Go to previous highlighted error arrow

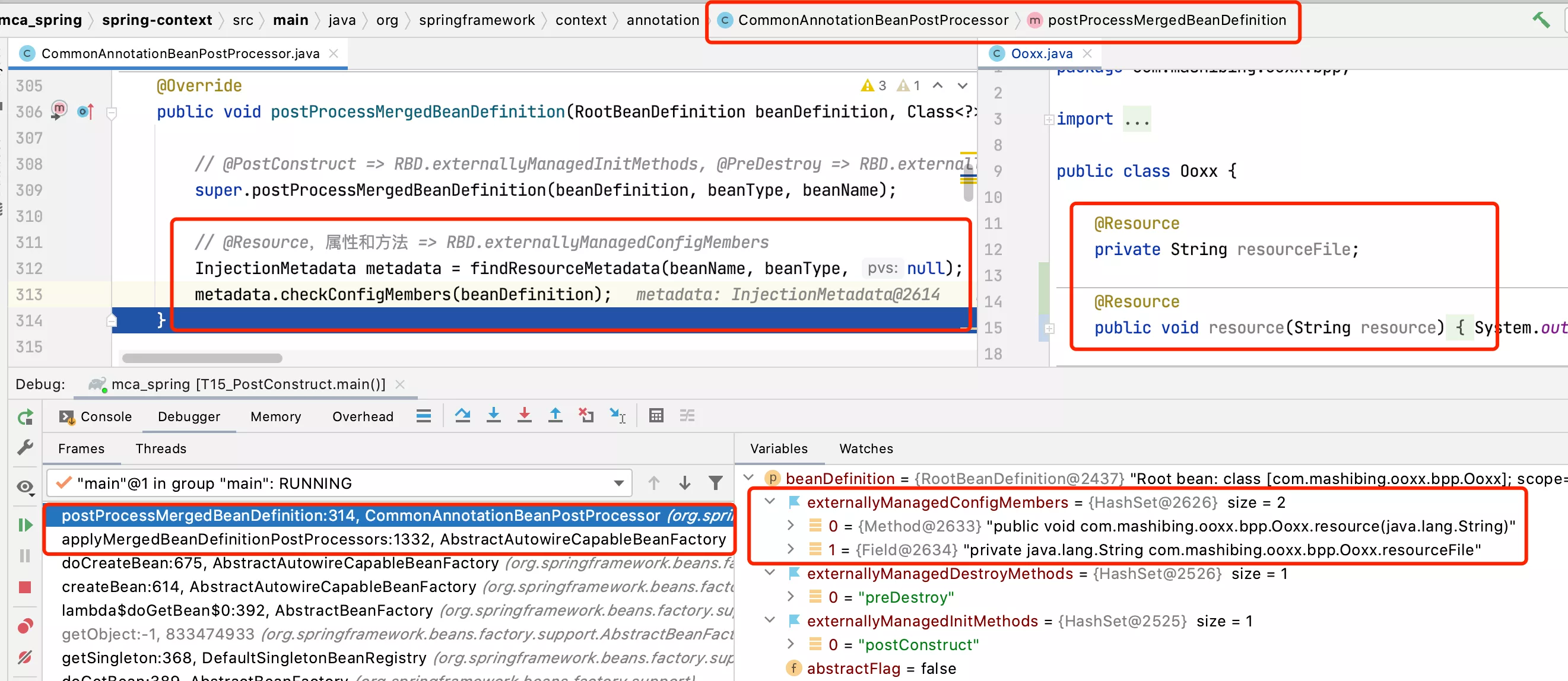pyautogui.click(x=938, y=85)
